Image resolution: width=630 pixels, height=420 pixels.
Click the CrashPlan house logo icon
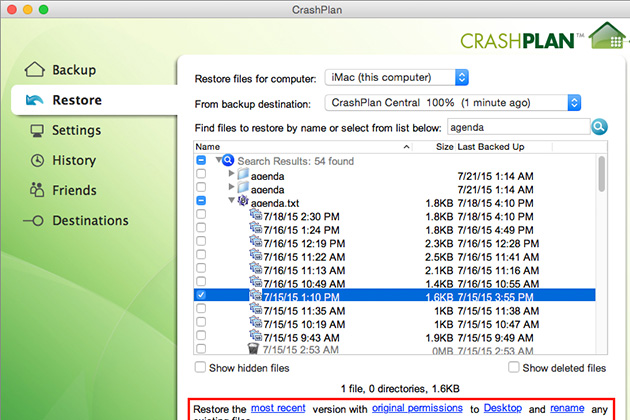[x=608, y=36]
